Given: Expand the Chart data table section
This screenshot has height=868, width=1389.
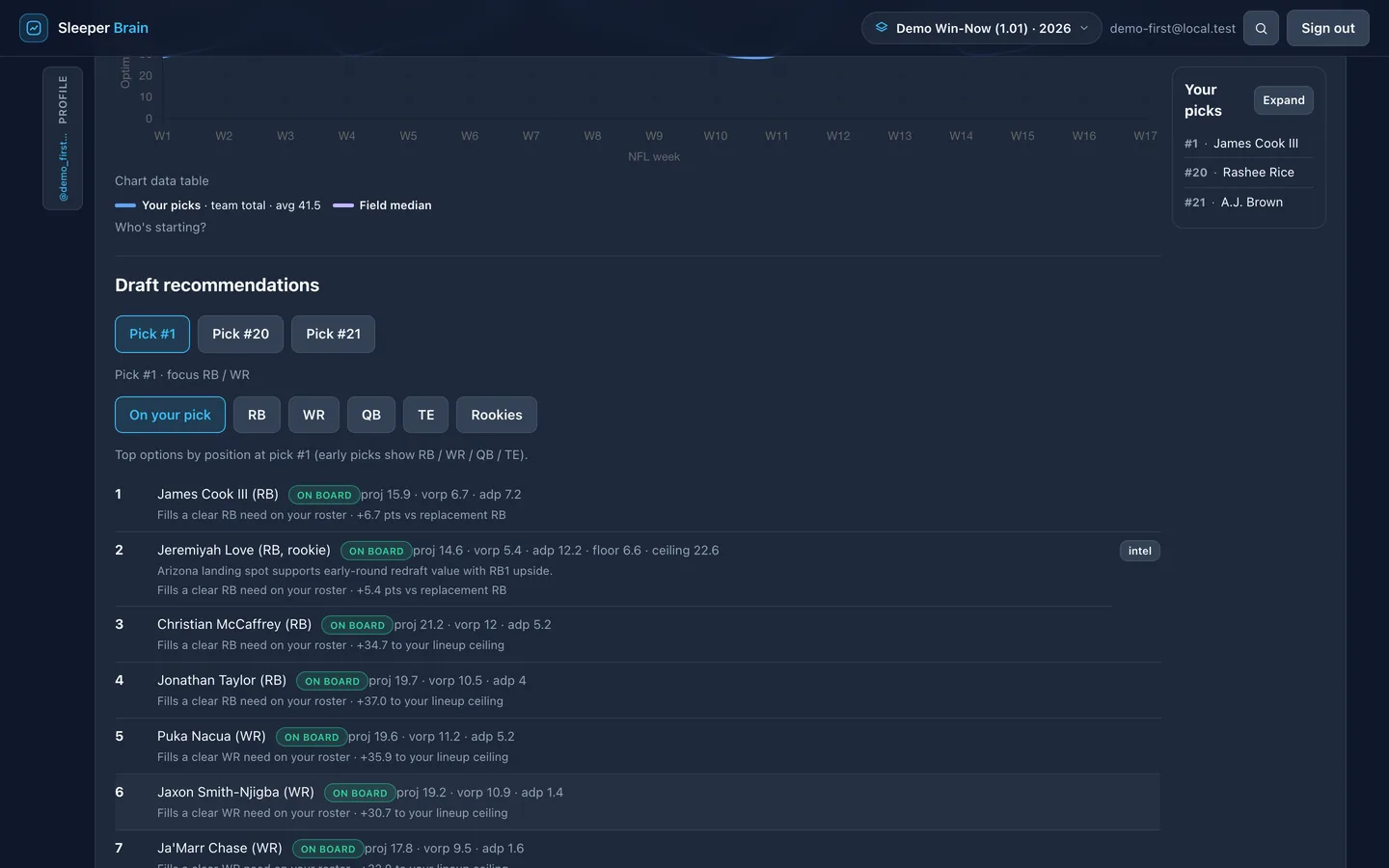Looking at the screenshot, I should (162, 181).
